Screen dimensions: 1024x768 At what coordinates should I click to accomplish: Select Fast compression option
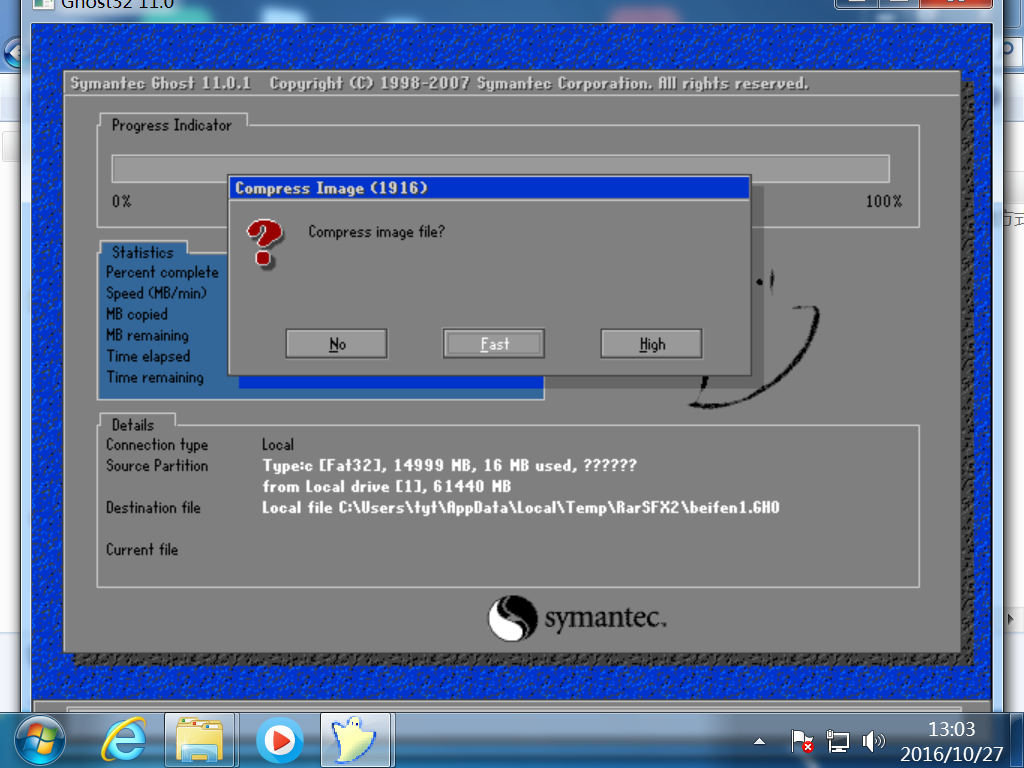click(x=494, y=344)
